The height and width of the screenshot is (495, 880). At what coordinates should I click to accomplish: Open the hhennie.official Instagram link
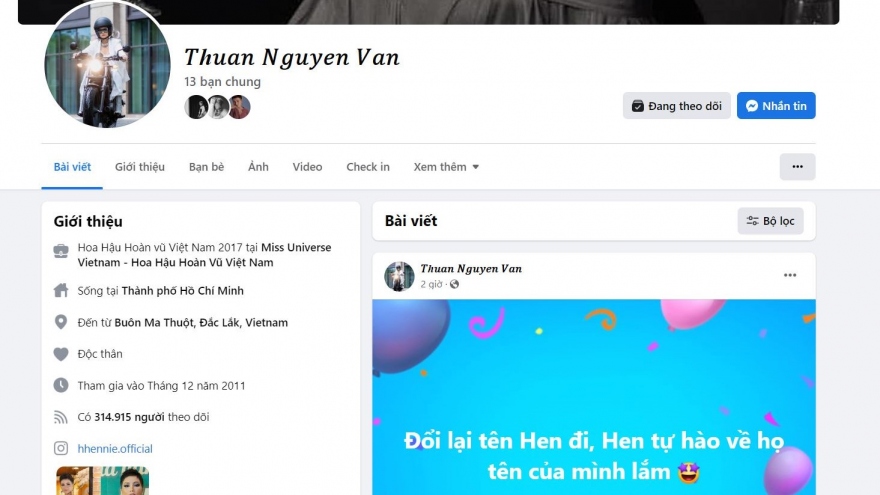click(x=115, y=449)
